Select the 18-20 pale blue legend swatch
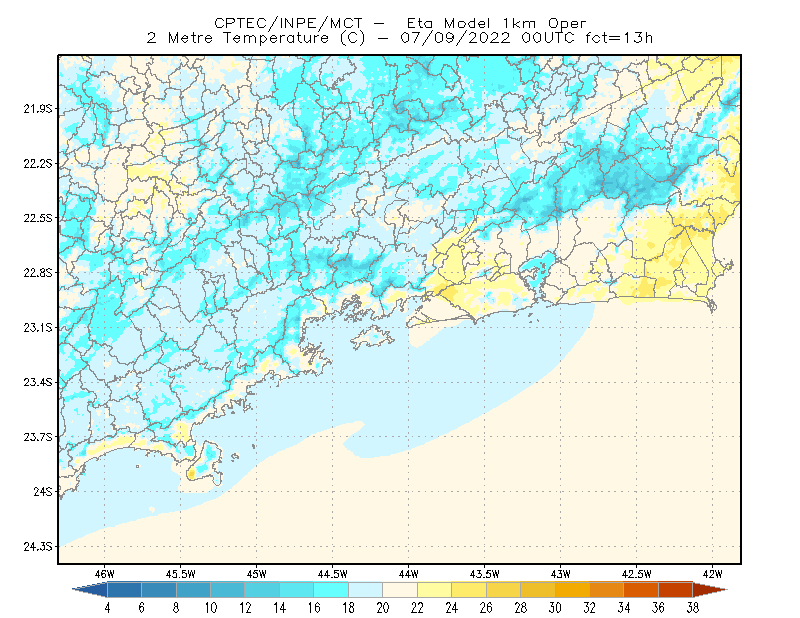 [x=365, y=590]
